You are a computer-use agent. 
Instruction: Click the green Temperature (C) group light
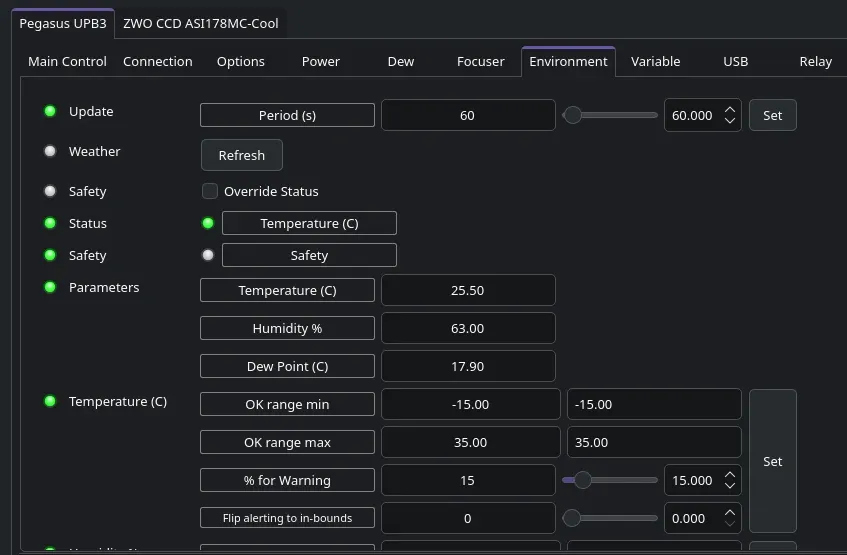(50, 401)
